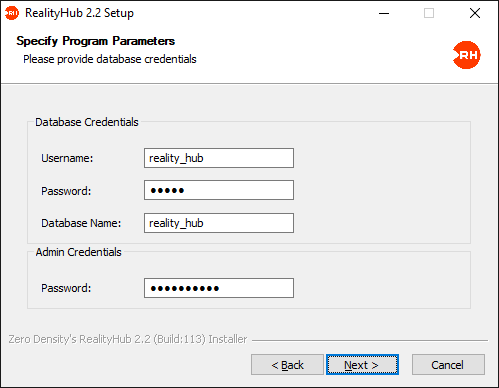Close the RealityHub 2.2 Setup window
Viewport: 499px width, 388px height.
(475, 13)
